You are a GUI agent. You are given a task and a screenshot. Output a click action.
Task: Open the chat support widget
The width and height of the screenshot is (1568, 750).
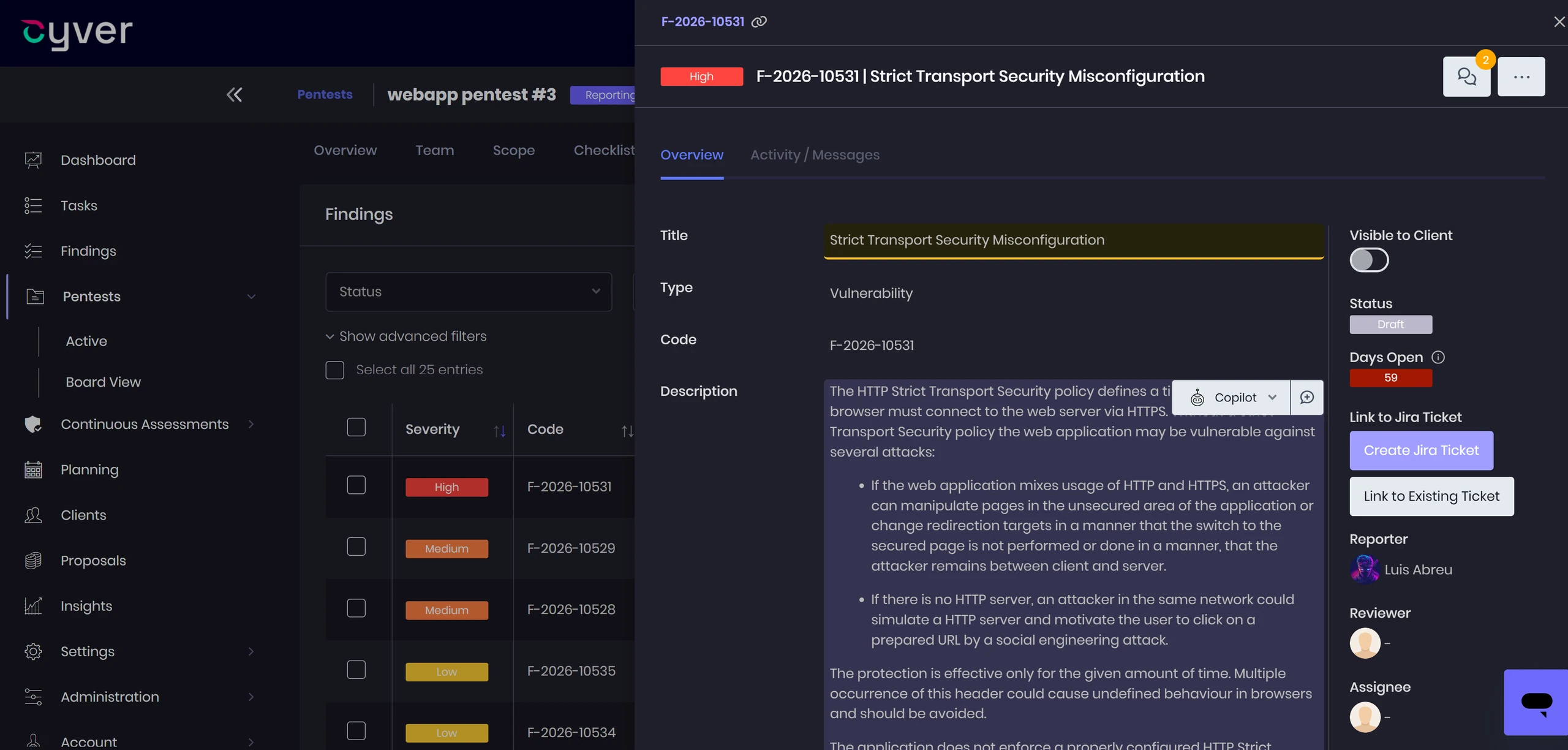tap(1536, 702)
